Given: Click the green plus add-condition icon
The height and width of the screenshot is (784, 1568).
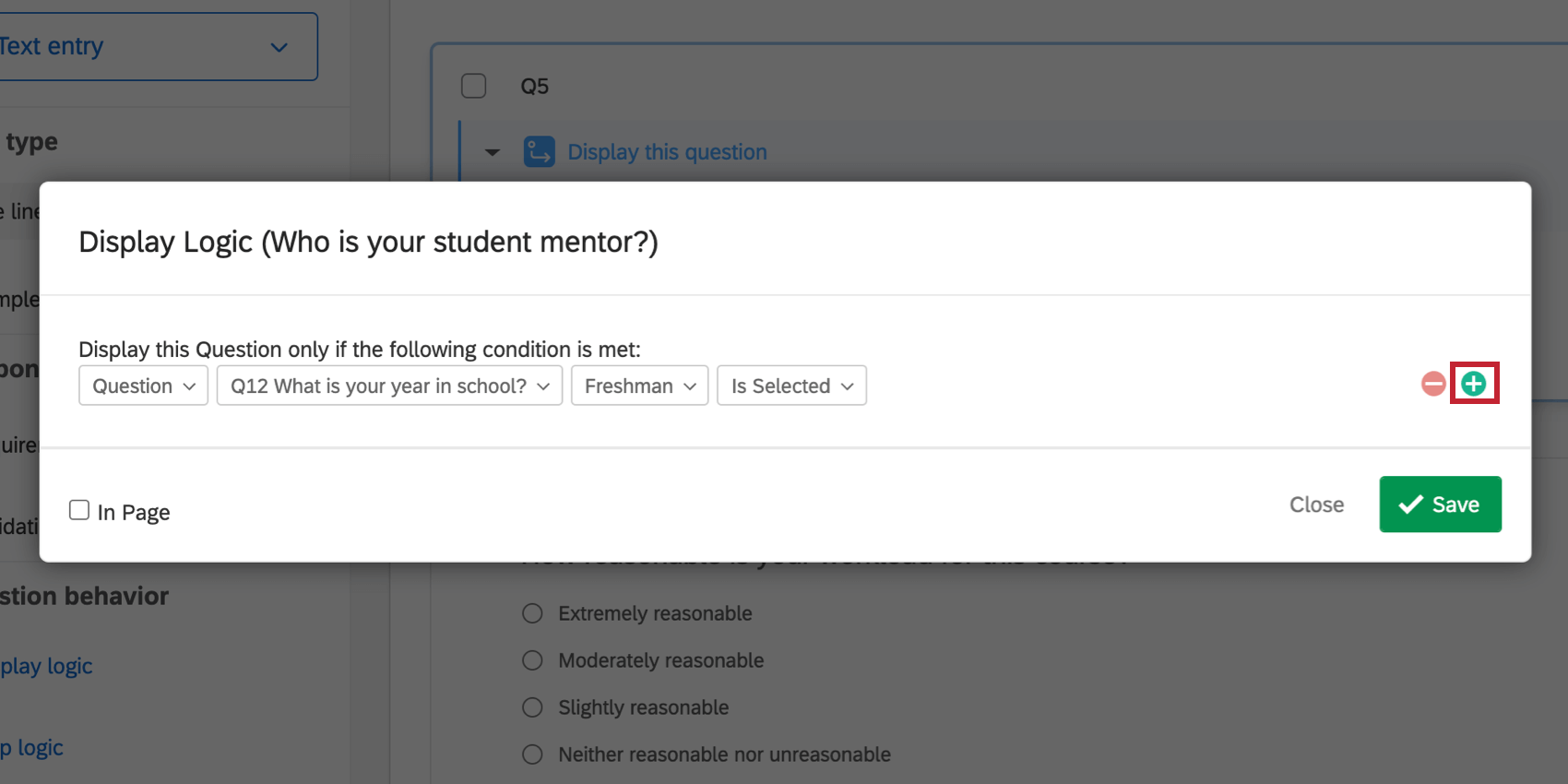Looking at the screenshot, I should coord(1474,384).
